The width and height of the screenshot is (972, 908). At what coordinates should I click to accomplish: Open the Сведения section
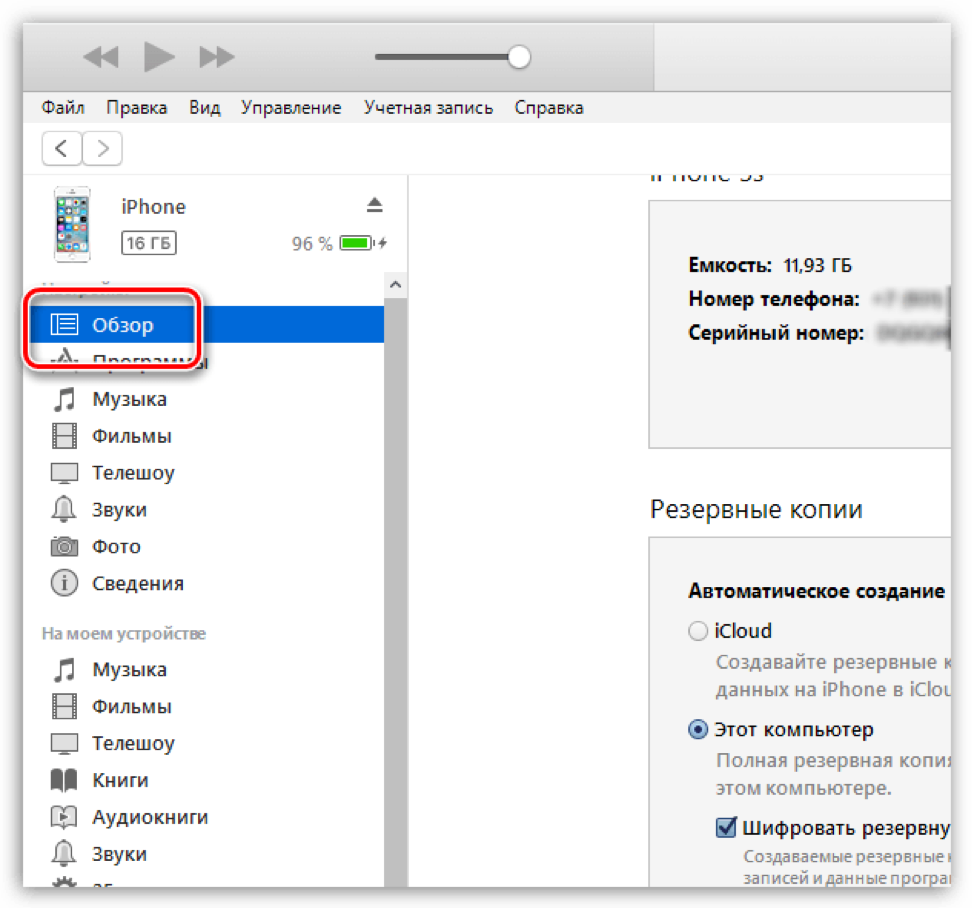(138, 583)
